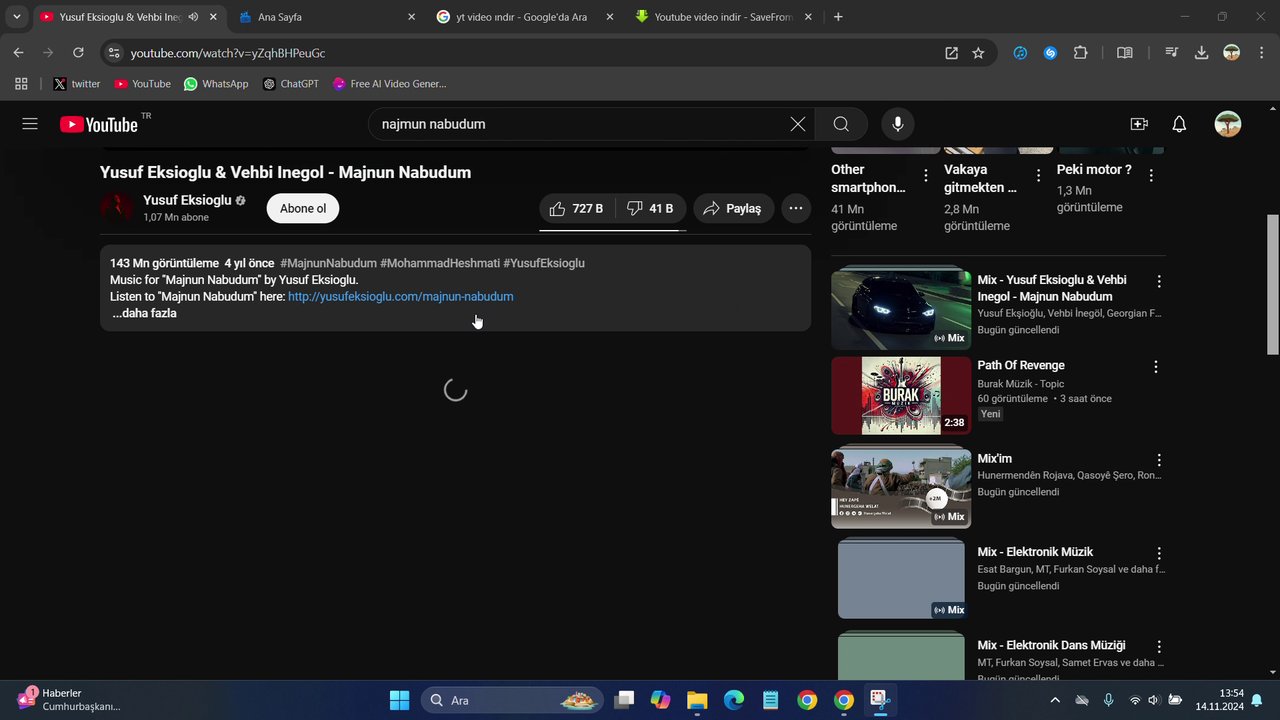Open the browser Extensions puzzle icon

(x=1080, y=53)
